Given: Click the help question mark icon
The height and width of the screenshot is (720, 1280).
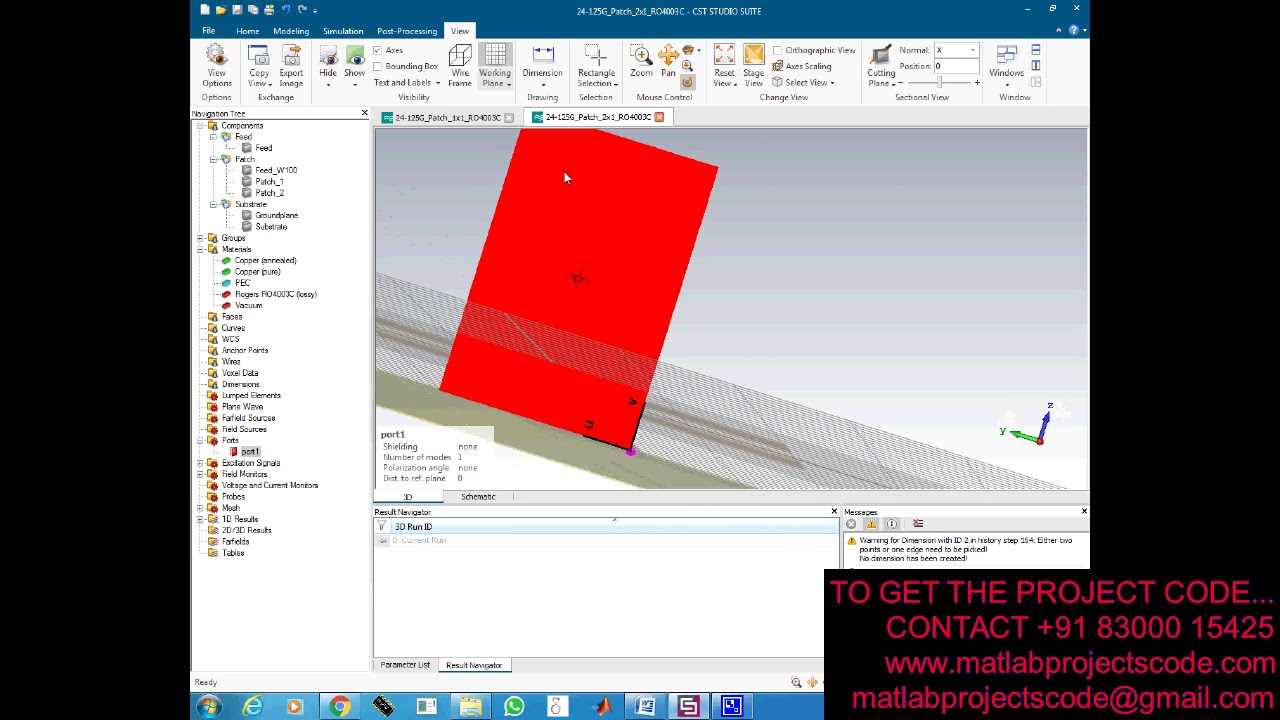Looking at the screenshot, I should [1073, 30].
